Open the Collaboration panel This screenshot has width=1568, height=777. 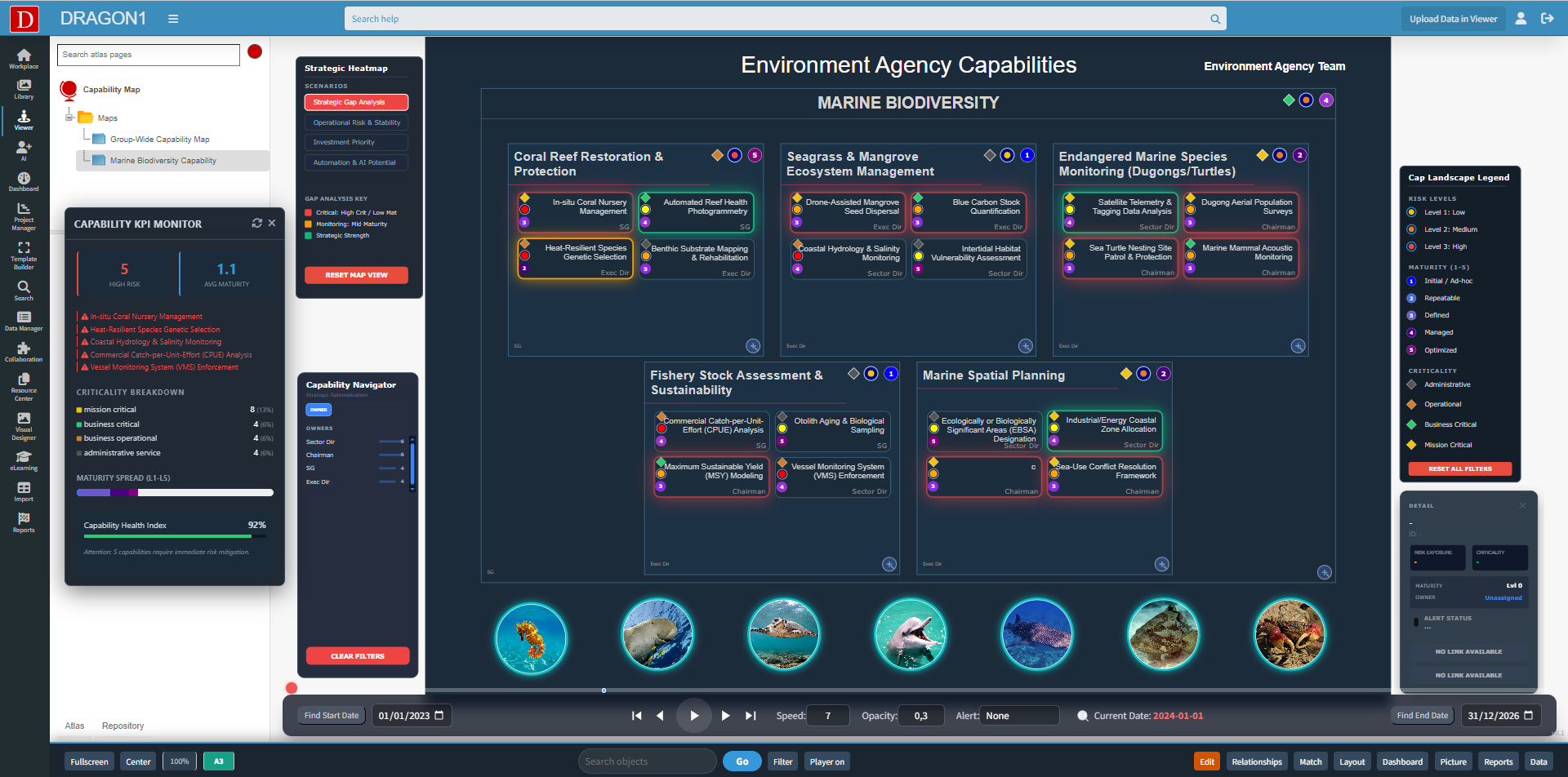coord(23,353)
